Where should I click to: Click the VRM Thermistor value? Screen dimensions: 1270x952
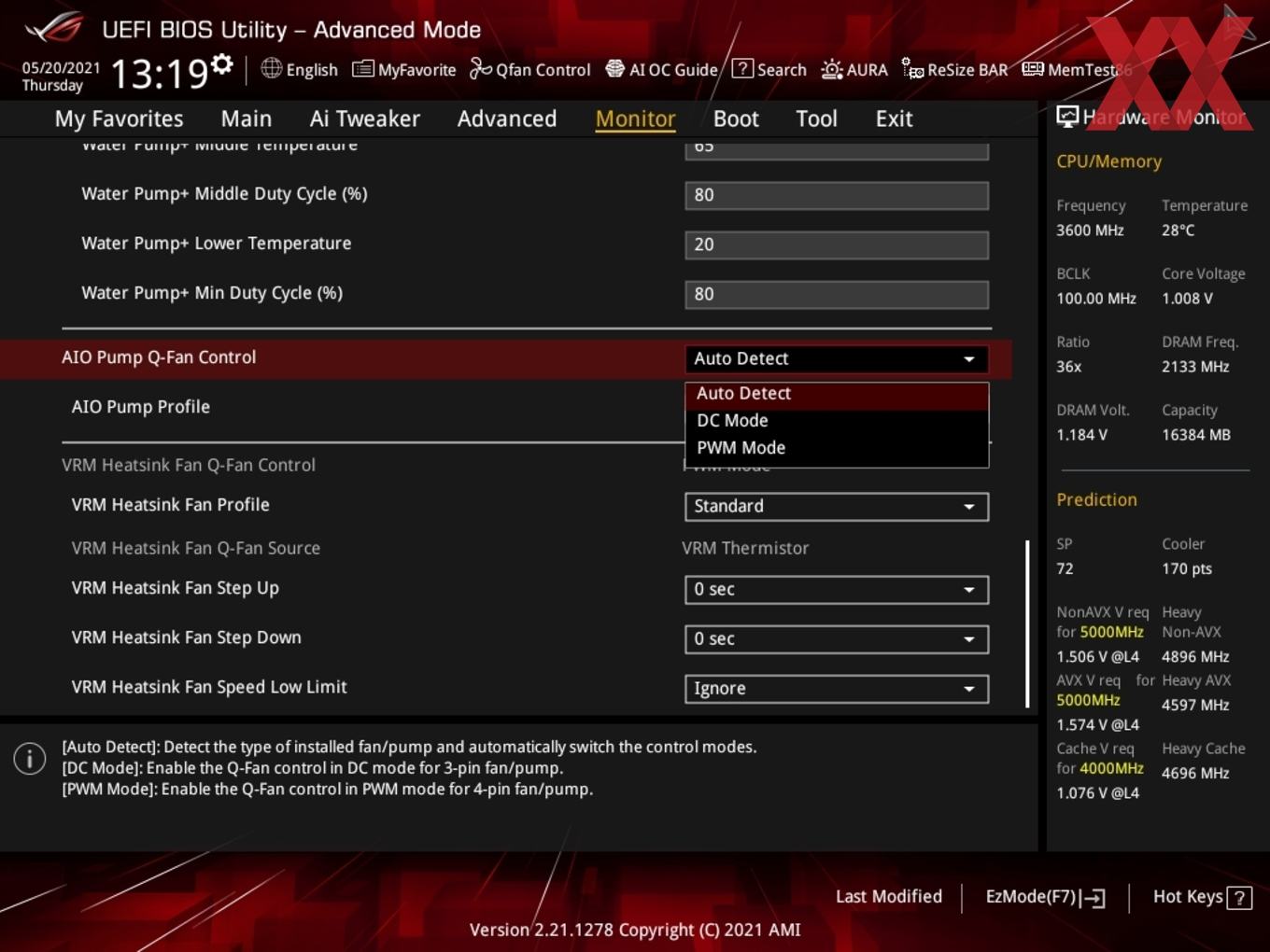tap(745, 548)
